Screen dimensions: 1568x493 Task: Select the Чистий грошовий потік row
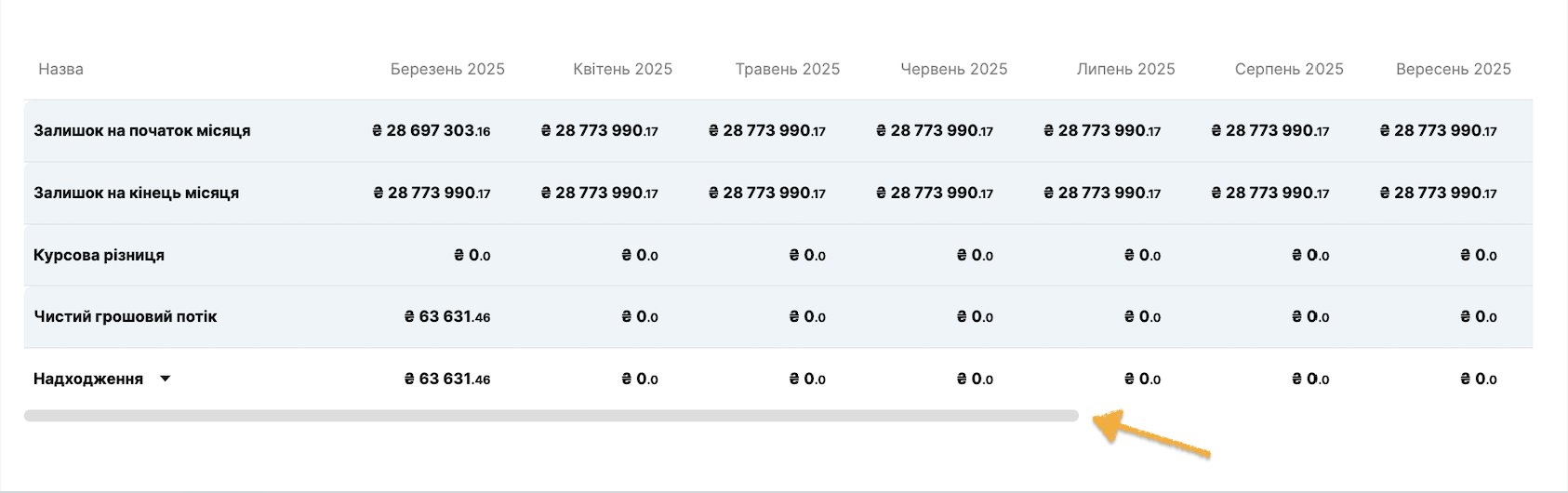click(778, 317)
